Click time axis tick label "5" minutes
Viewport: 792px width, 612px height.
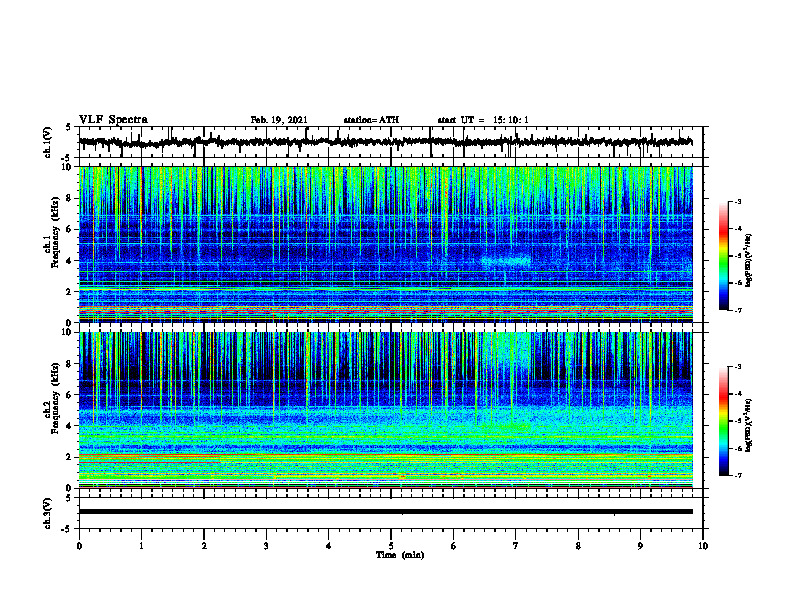tap(391, 546)
